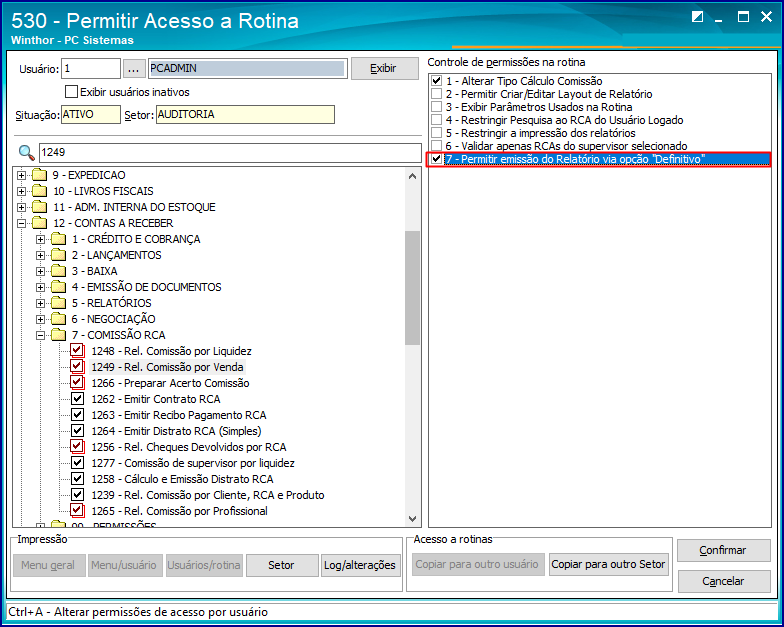Screen dimensions: 784x627
Task: Collapse the 12 - CONTAS A RECEBER node
Action: pyautogui.click(x=22, y=224)
